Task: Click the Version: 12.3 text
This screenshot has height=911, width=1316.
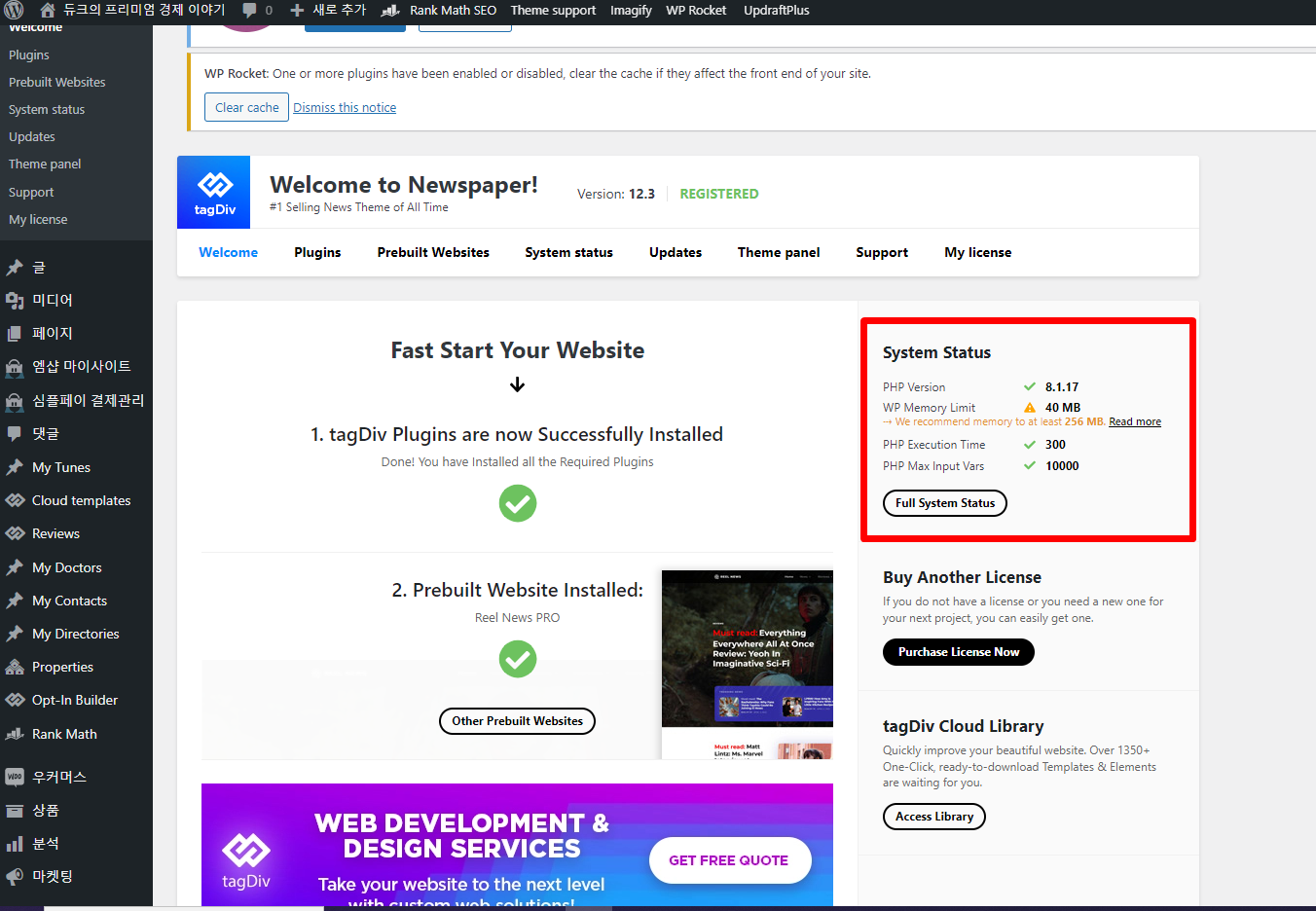Action: pyautogui.click(x=616, y=194)
